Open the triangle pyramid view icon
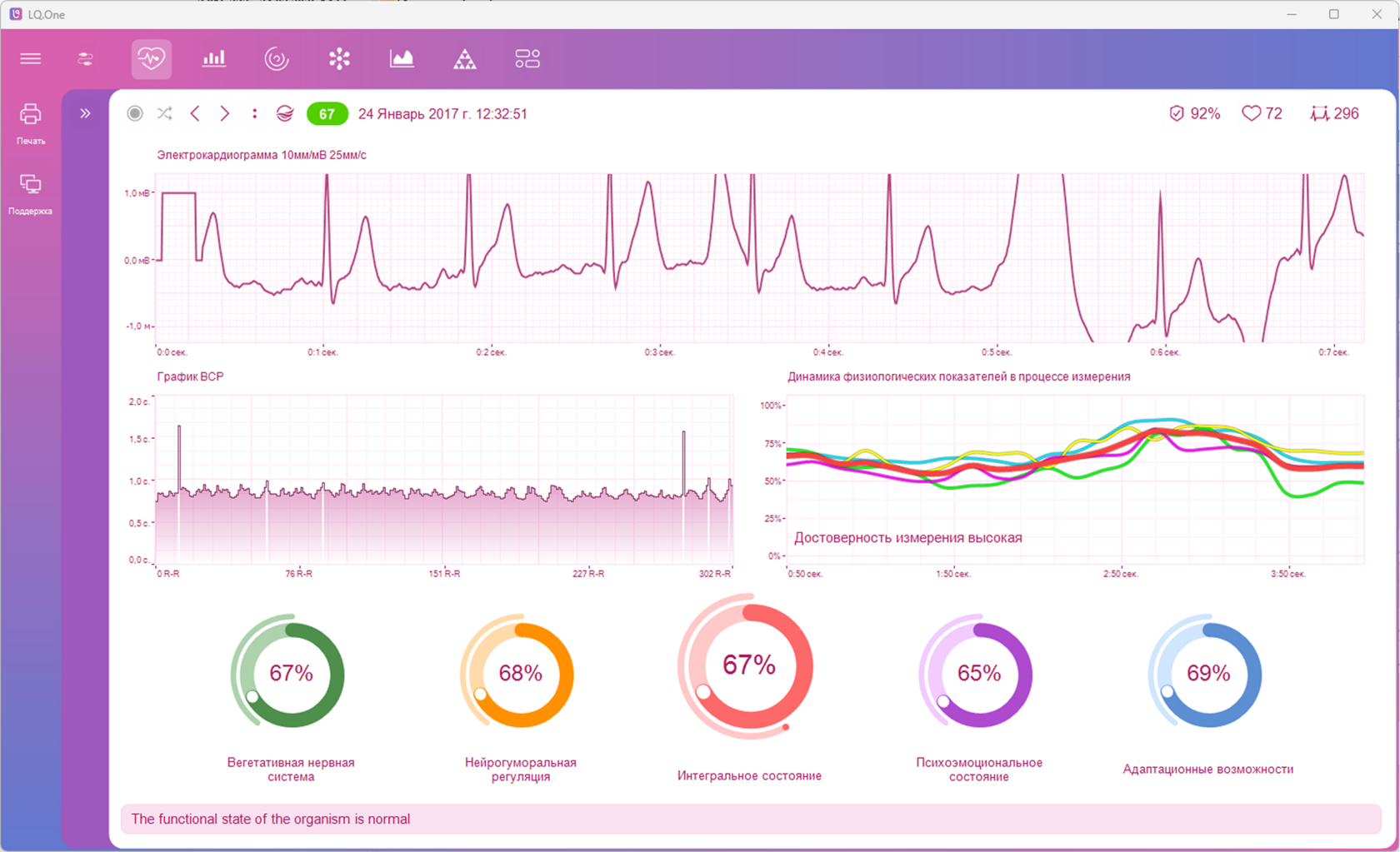1400x852 pixels. [465, 58]
